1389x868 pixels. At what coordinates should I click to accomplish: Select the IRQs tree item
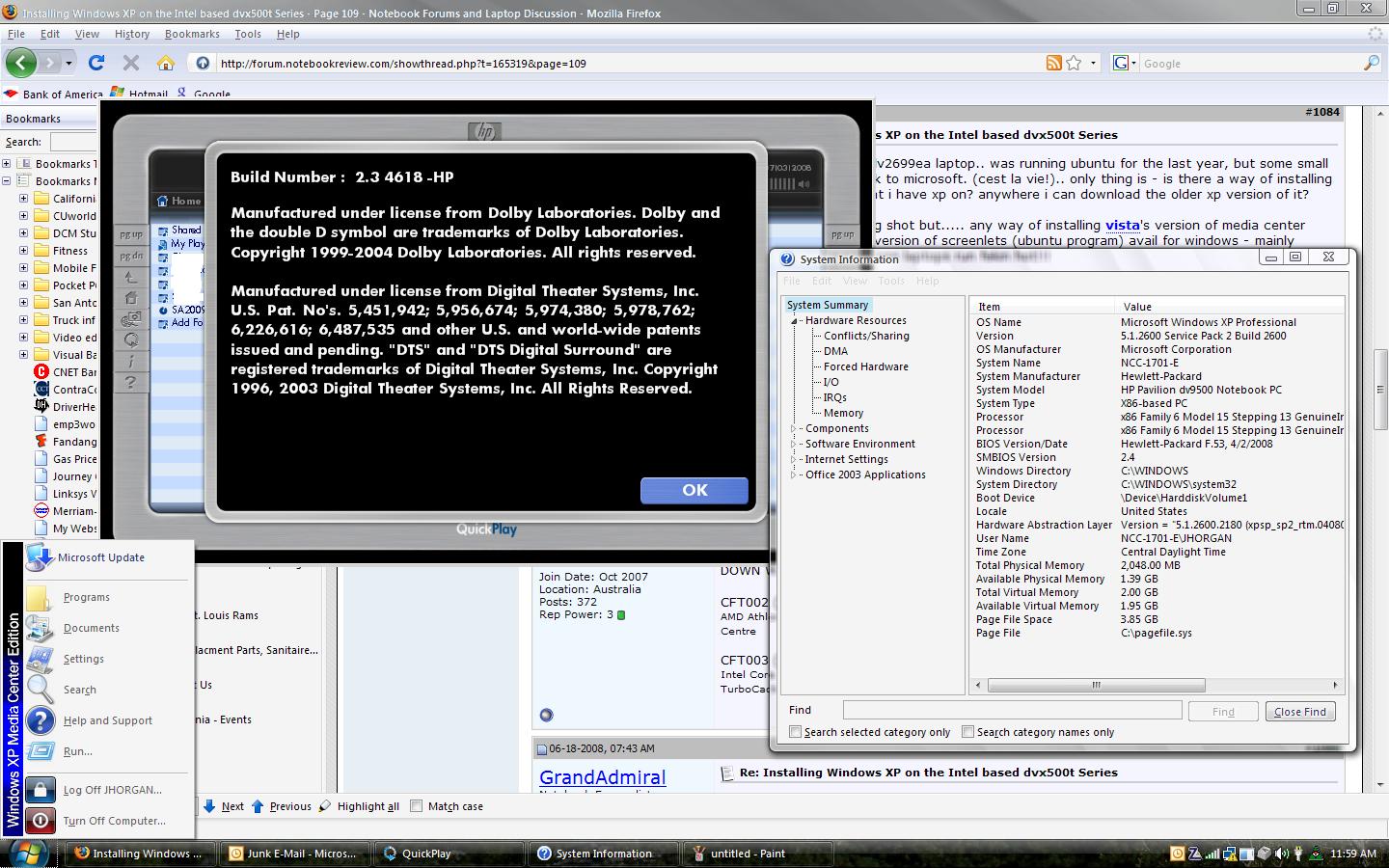click(x=835, y=397)
